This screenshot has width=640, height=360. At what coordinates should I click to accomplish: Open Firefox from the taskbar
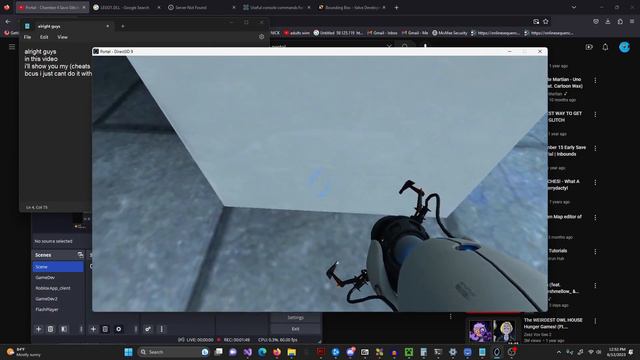pos(277,352)
